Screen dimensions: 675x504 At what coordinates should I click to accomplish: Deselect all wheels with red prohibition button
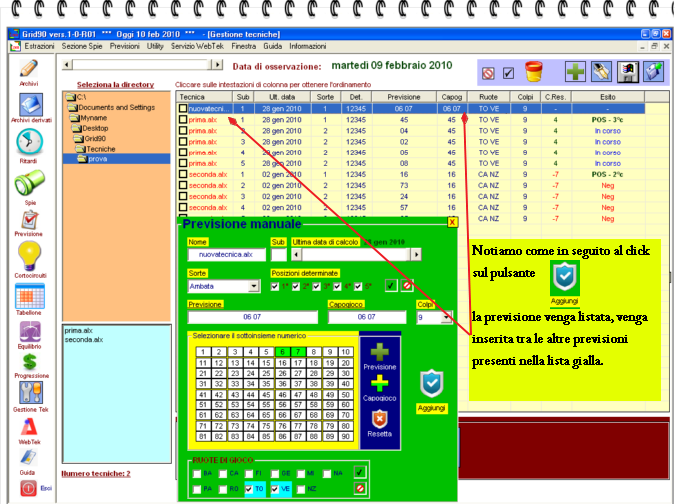click(x=360, y=489)
